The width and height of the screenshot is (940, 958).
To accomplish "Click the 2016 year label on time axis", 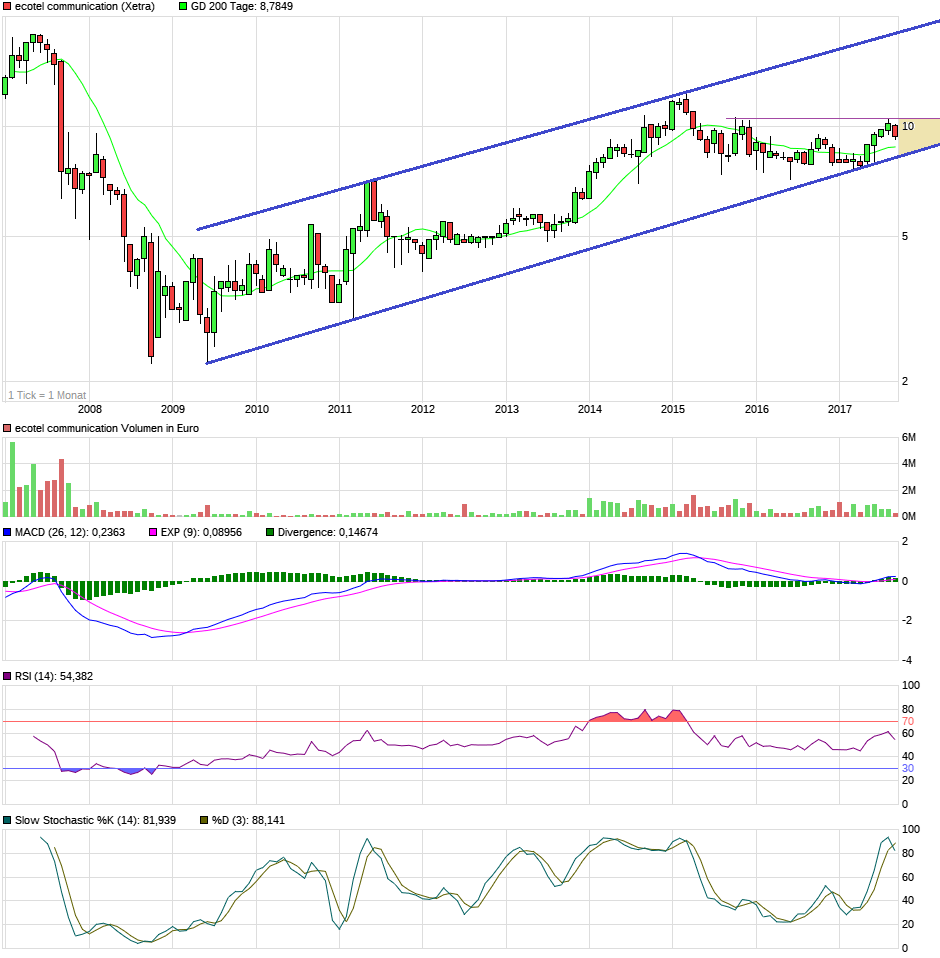I will point(756,409).
